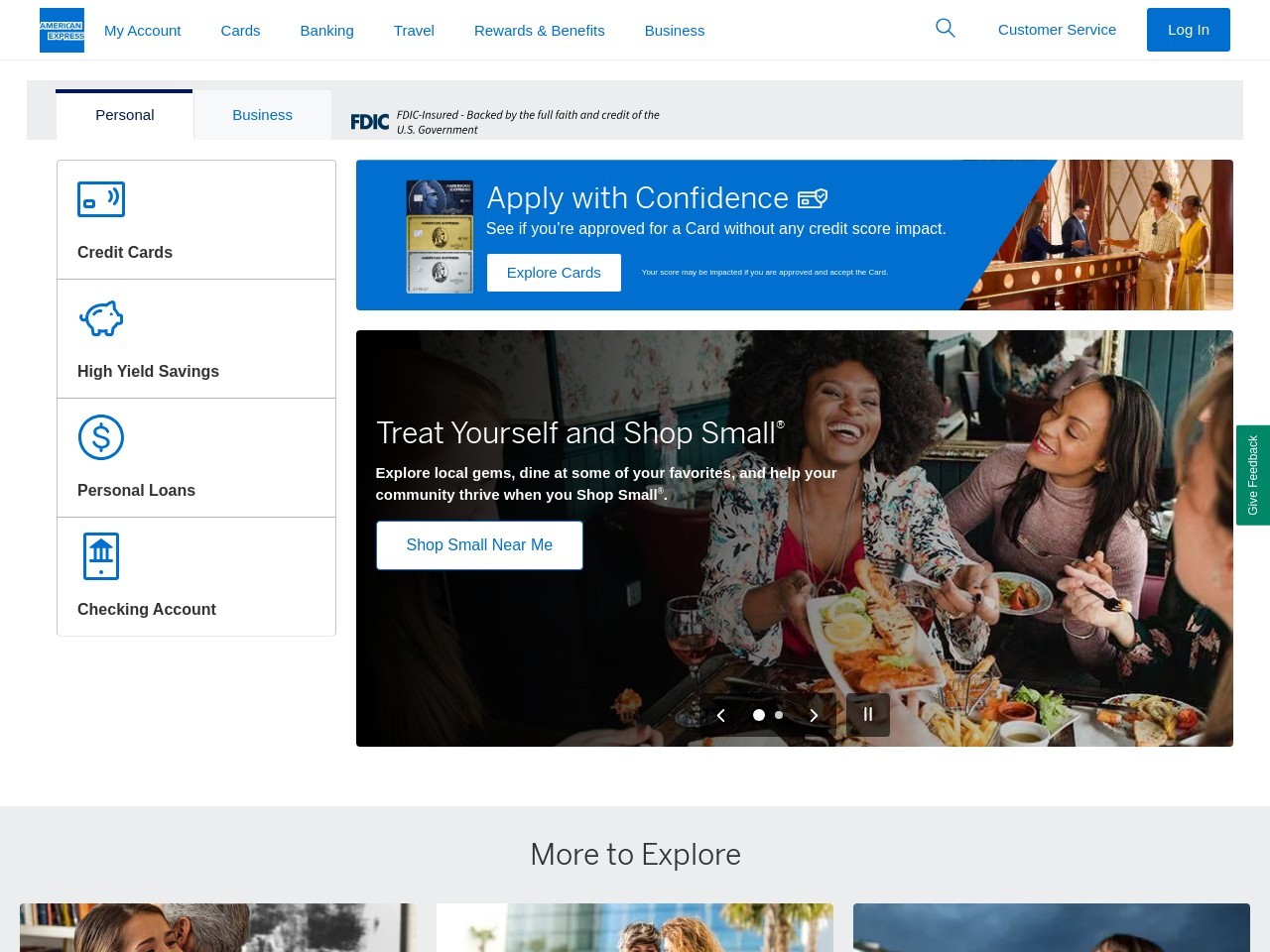Select the Personal tab

124,114
